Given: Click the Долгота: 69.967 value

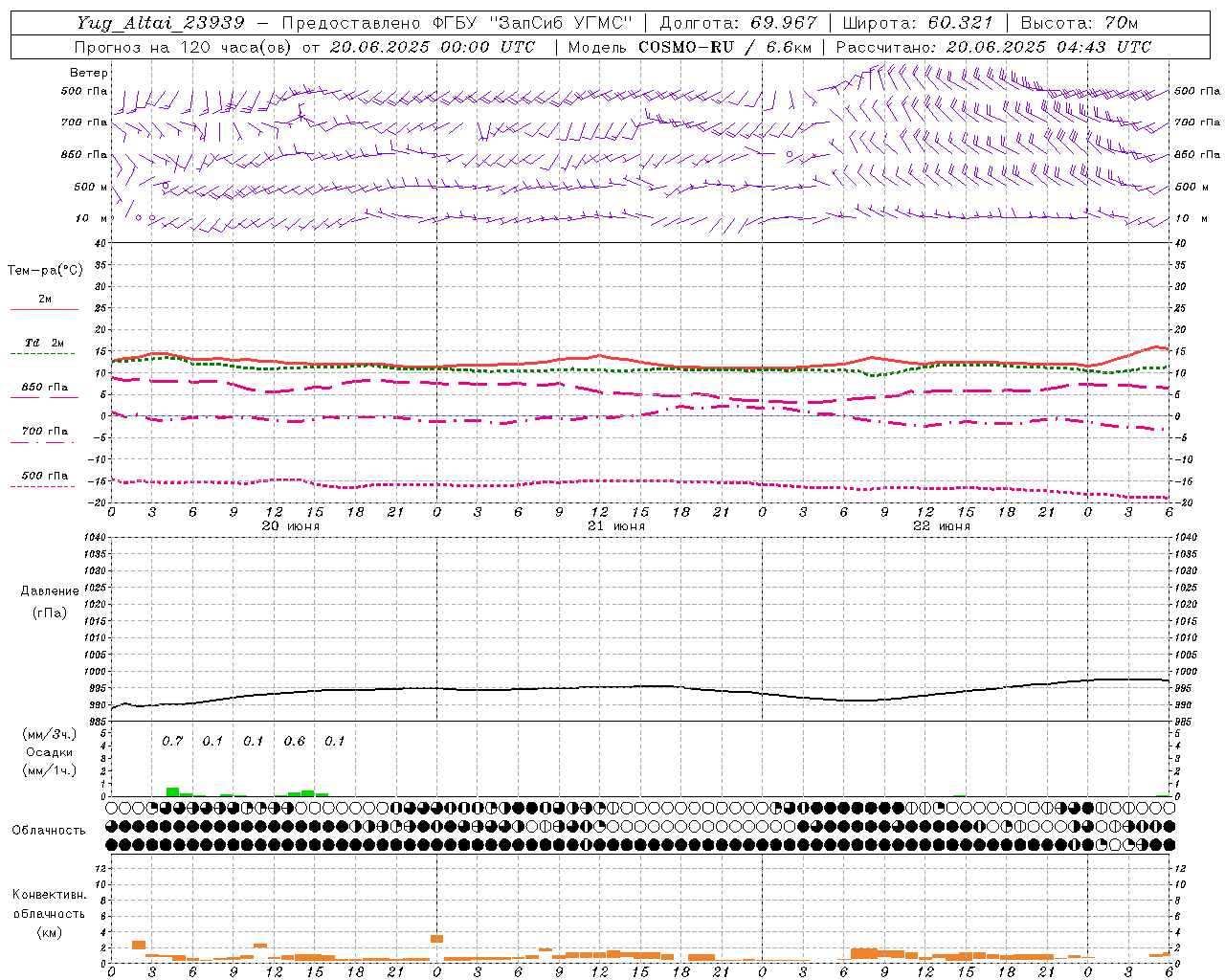Looking at the screenshot, I should point(739,23).
